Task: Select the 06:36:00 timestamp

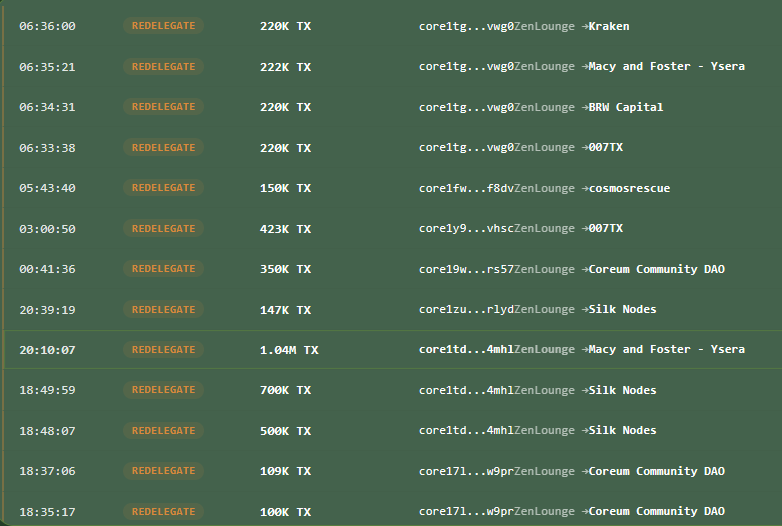Action: (47, 26)
